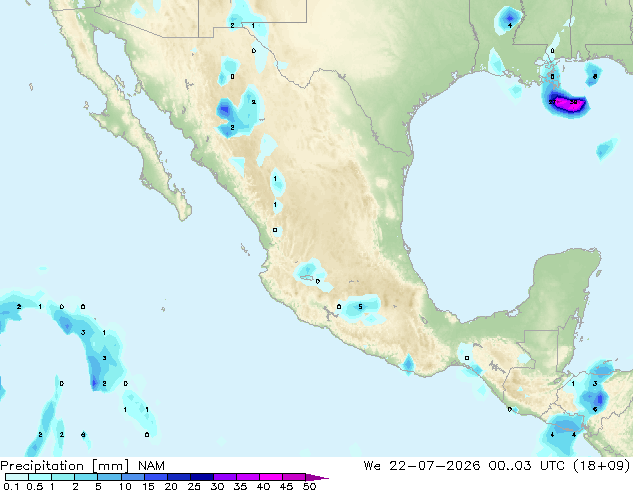Click the legend value "10"

tap(125, 486)
